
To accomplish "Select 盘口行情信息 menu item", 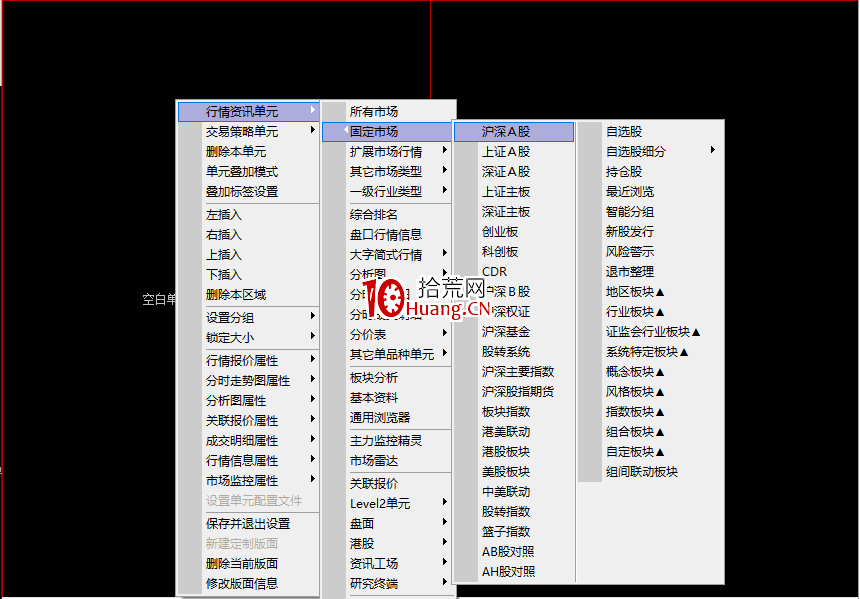I will tap(387, 235).
